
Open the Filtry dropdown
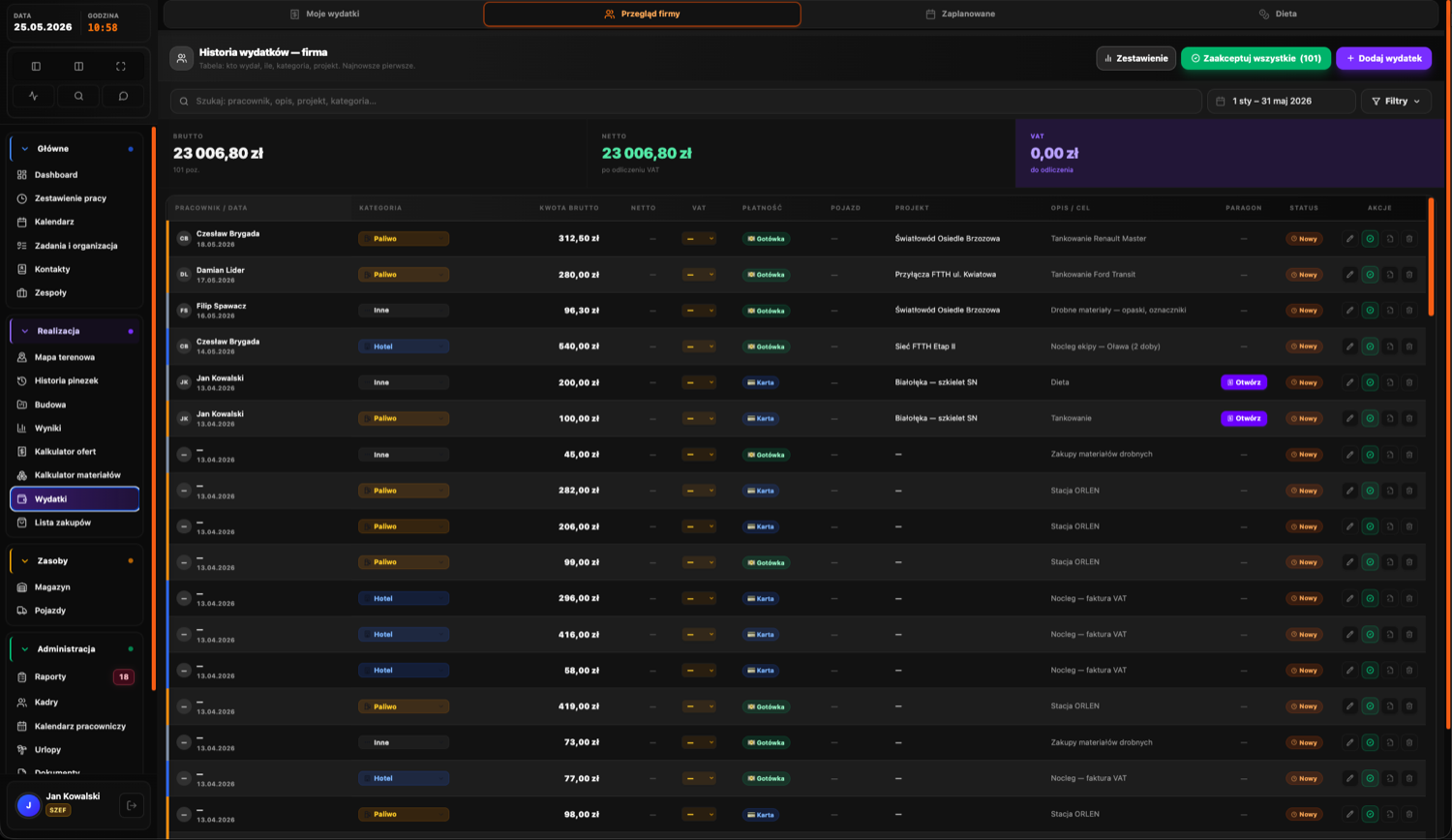[x=1396, y=101]
